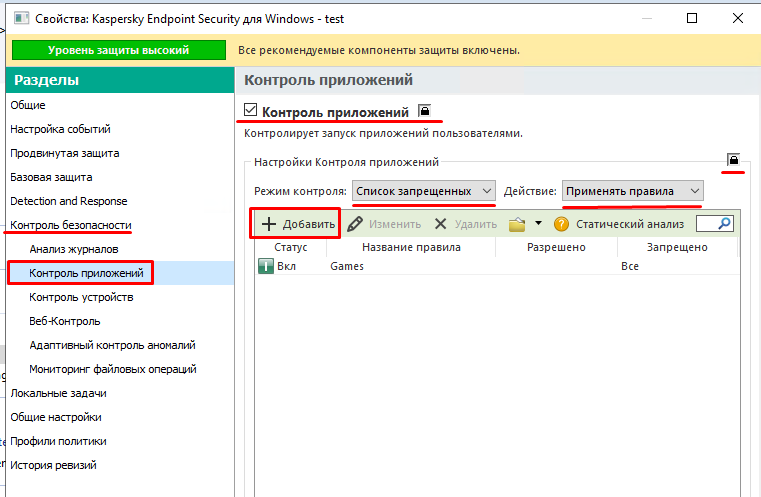Screen dimensions: 761x497
Task: Open the Общие настройки section
Action: (x=56, y=417)
